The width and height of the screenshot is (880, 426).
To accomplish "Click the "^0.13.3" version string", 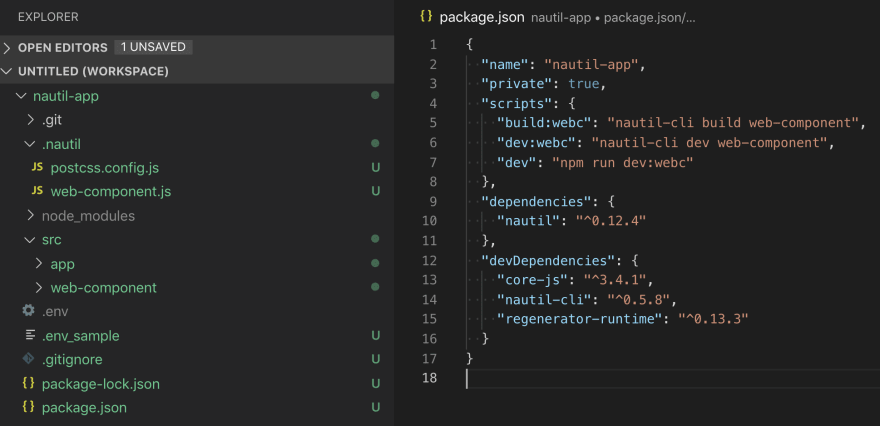I will (714, 319).
